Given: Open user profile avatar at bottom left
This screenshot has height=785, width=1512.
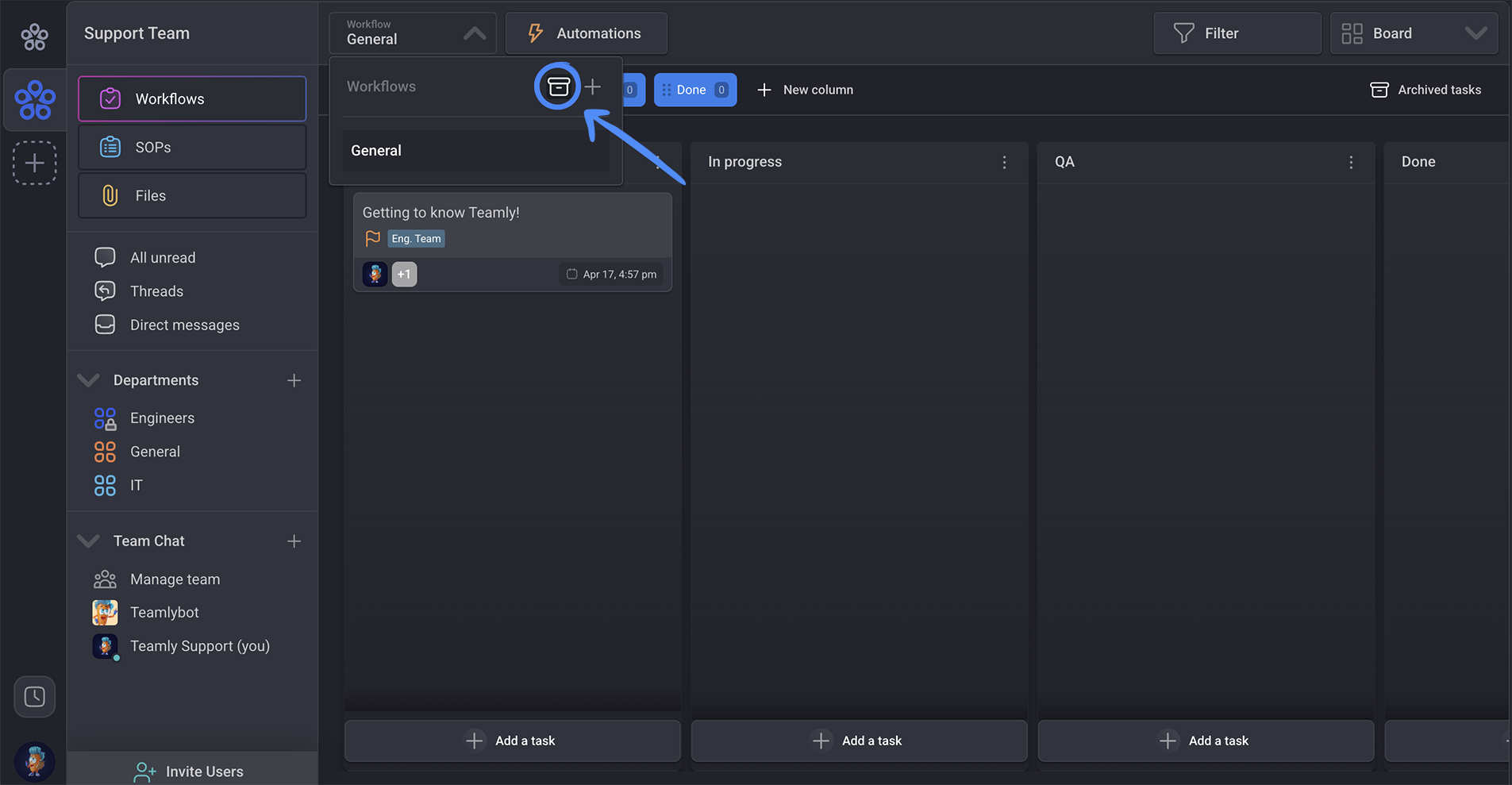Looking at the screenshot, I should point(35,762).
